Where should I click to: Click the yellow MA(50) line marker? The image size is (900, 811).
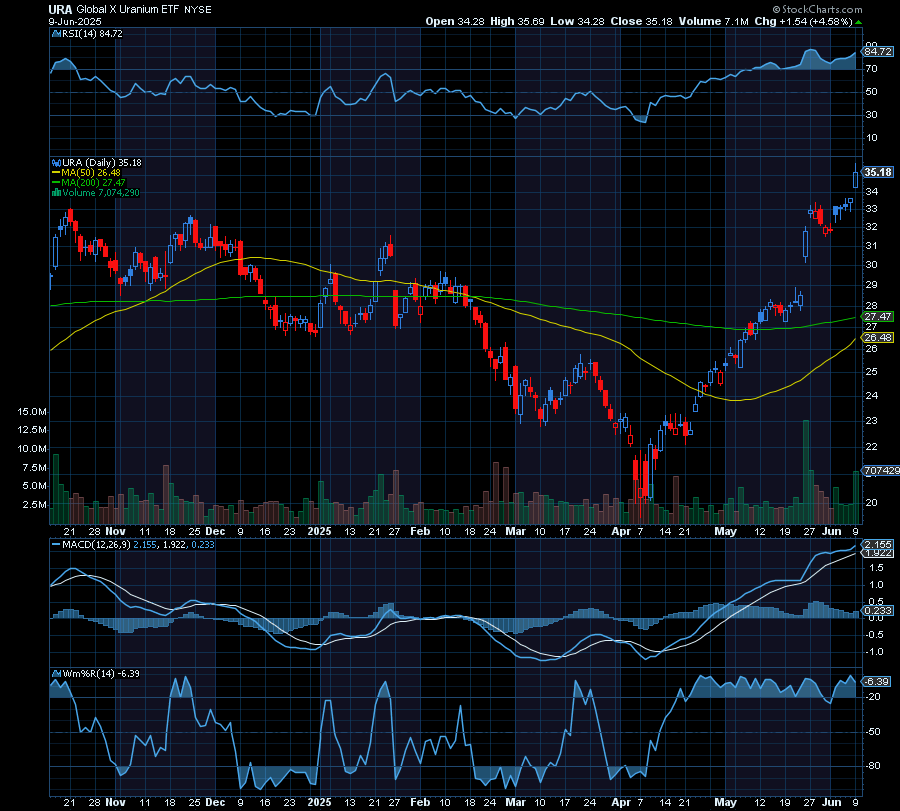click(57, 172)
